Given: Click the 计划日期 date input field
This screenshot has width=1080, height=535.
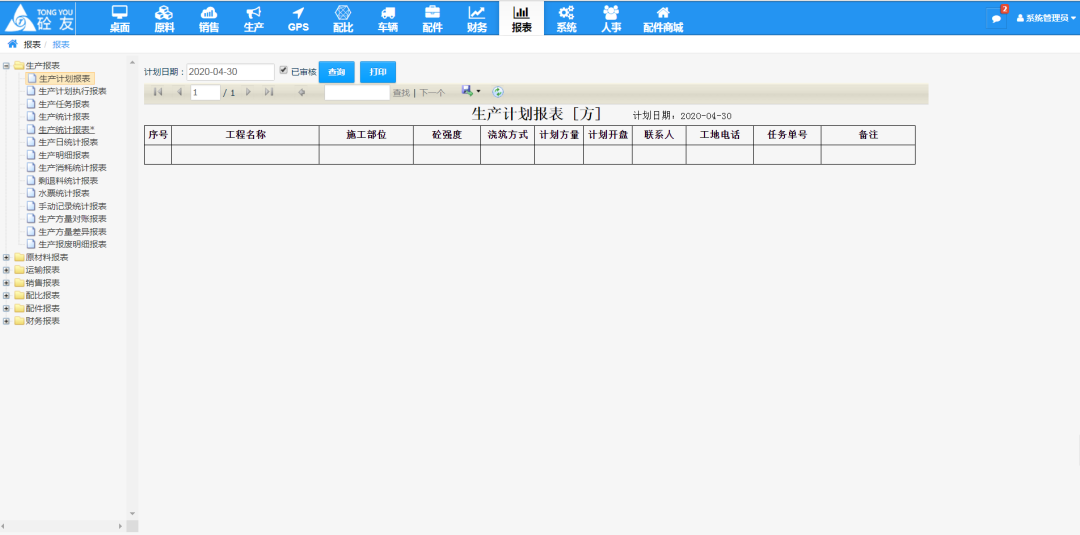Looking at the screenshot, I should (230, 72).
